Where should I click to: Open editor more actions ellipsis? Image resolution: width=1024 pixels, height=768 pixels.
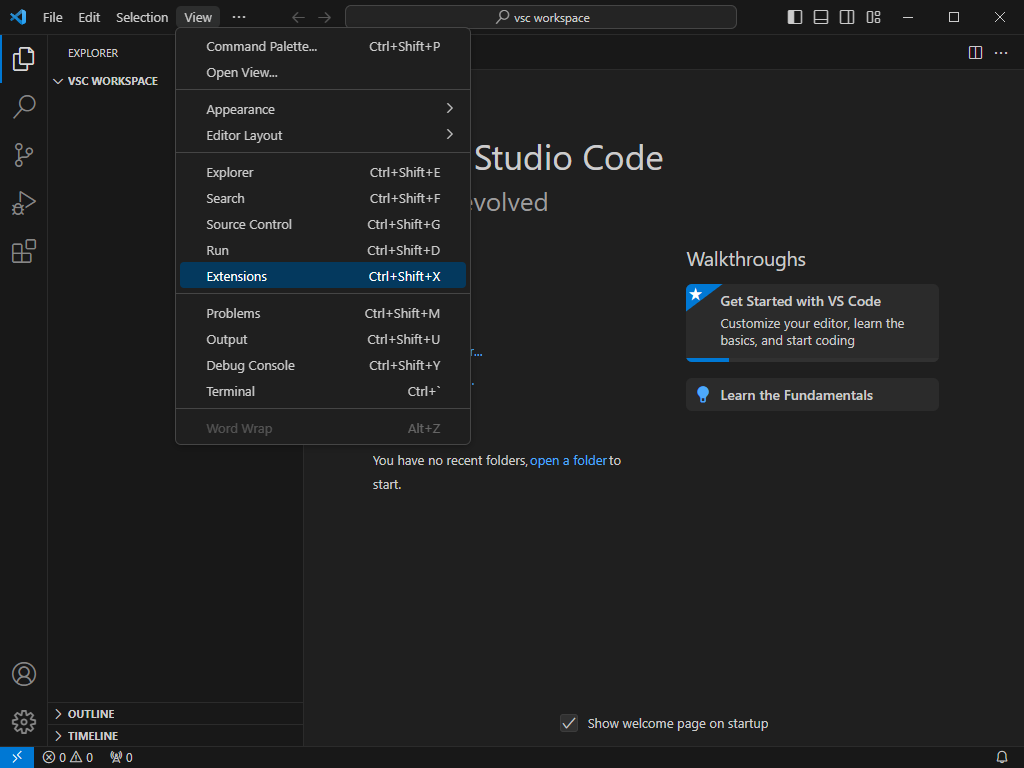pyautogui.click(x=1000, y=52)
